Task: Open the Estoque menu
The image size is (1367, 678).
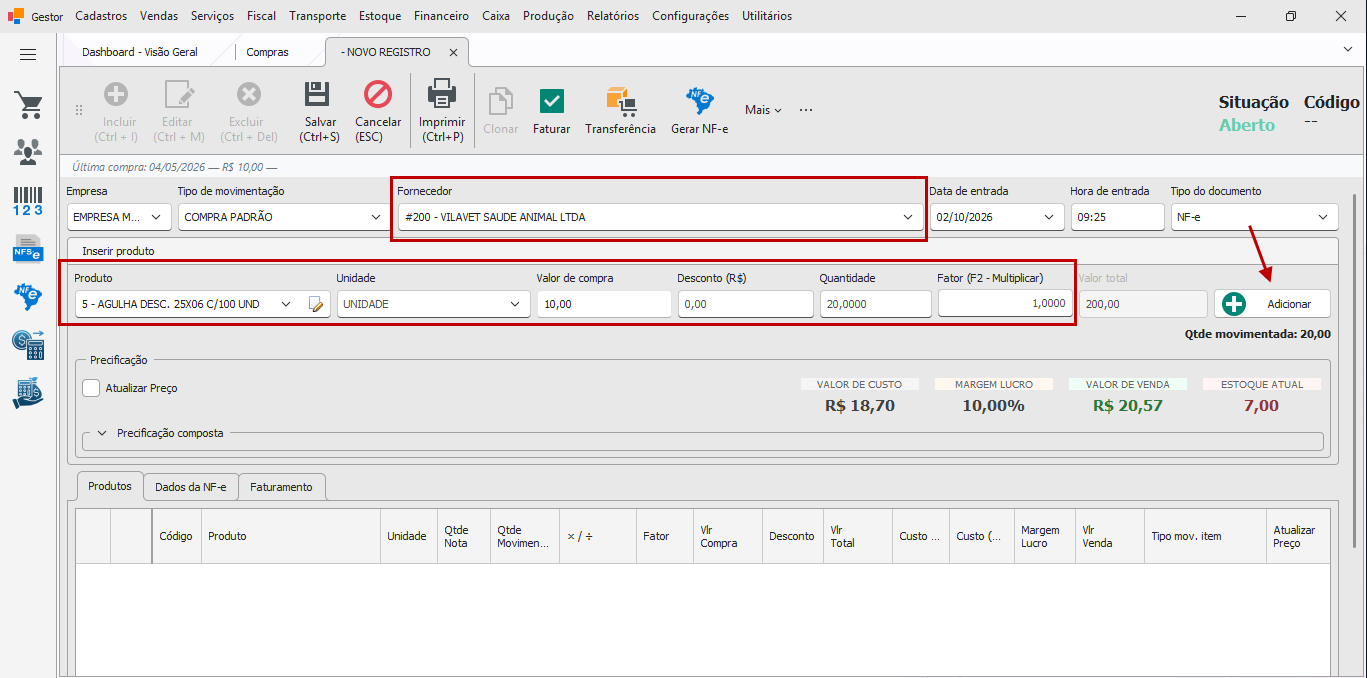Action: coord(379,16)
